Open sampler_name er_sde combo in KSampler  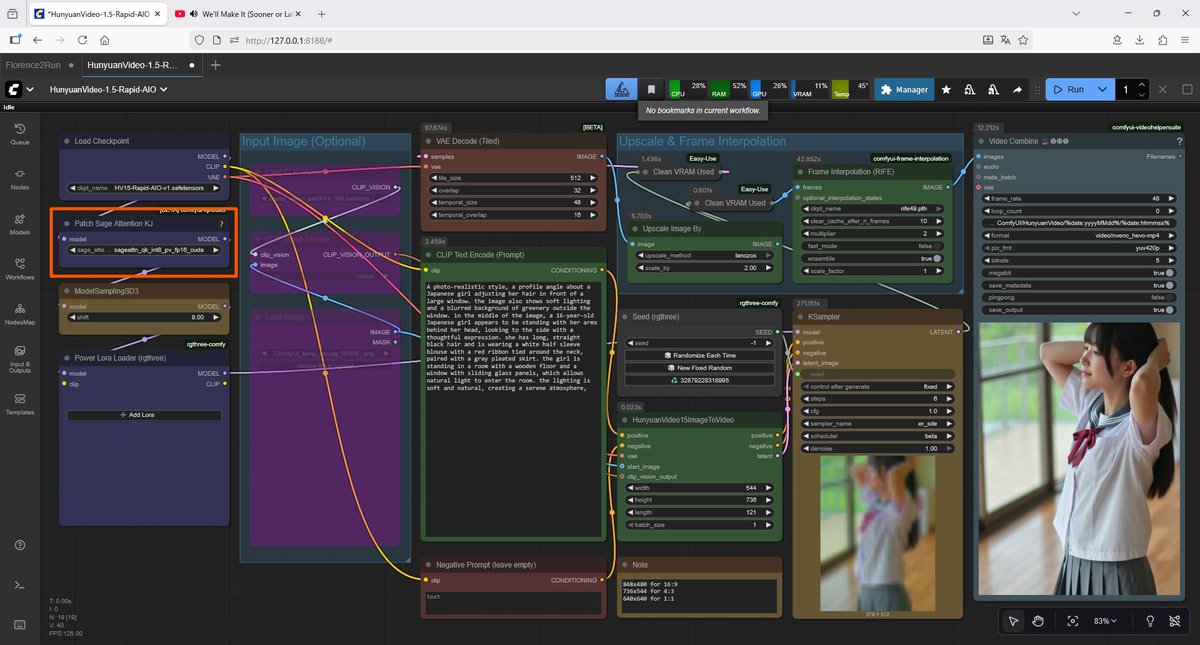pos(877,423)
